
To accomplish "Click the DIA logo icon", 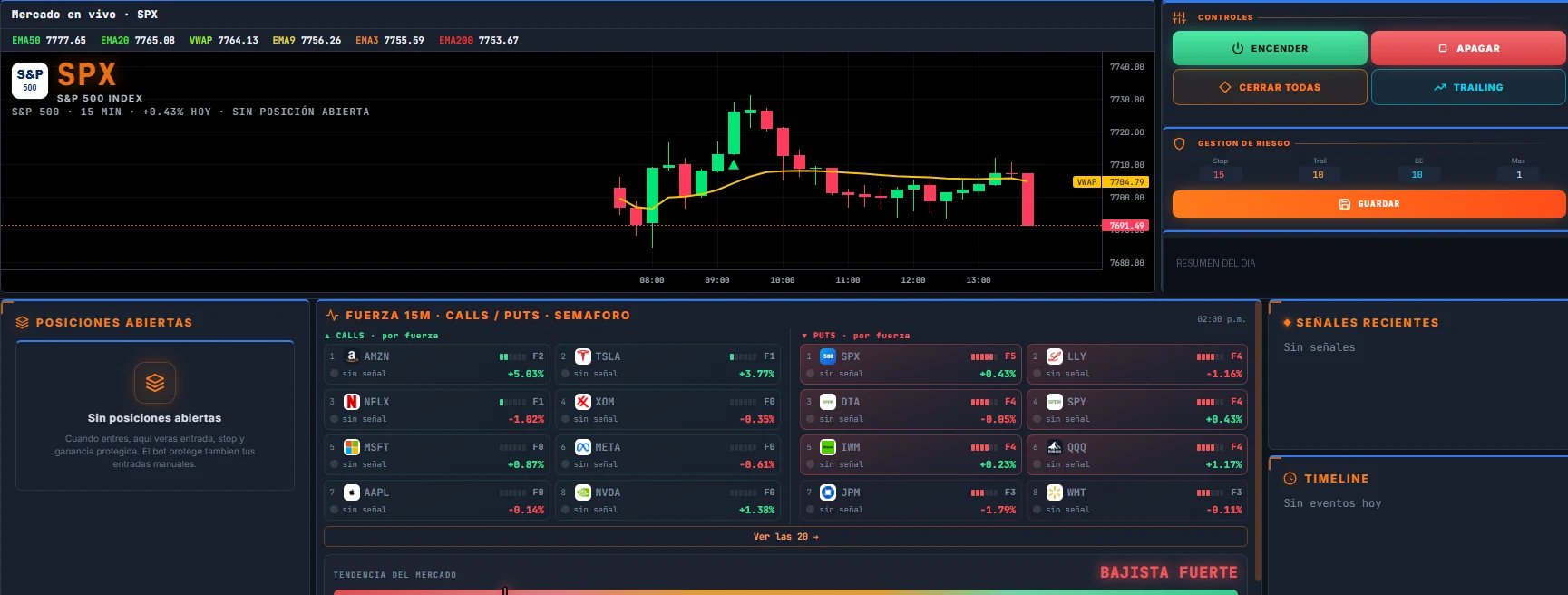I will (x=828, y=402).
